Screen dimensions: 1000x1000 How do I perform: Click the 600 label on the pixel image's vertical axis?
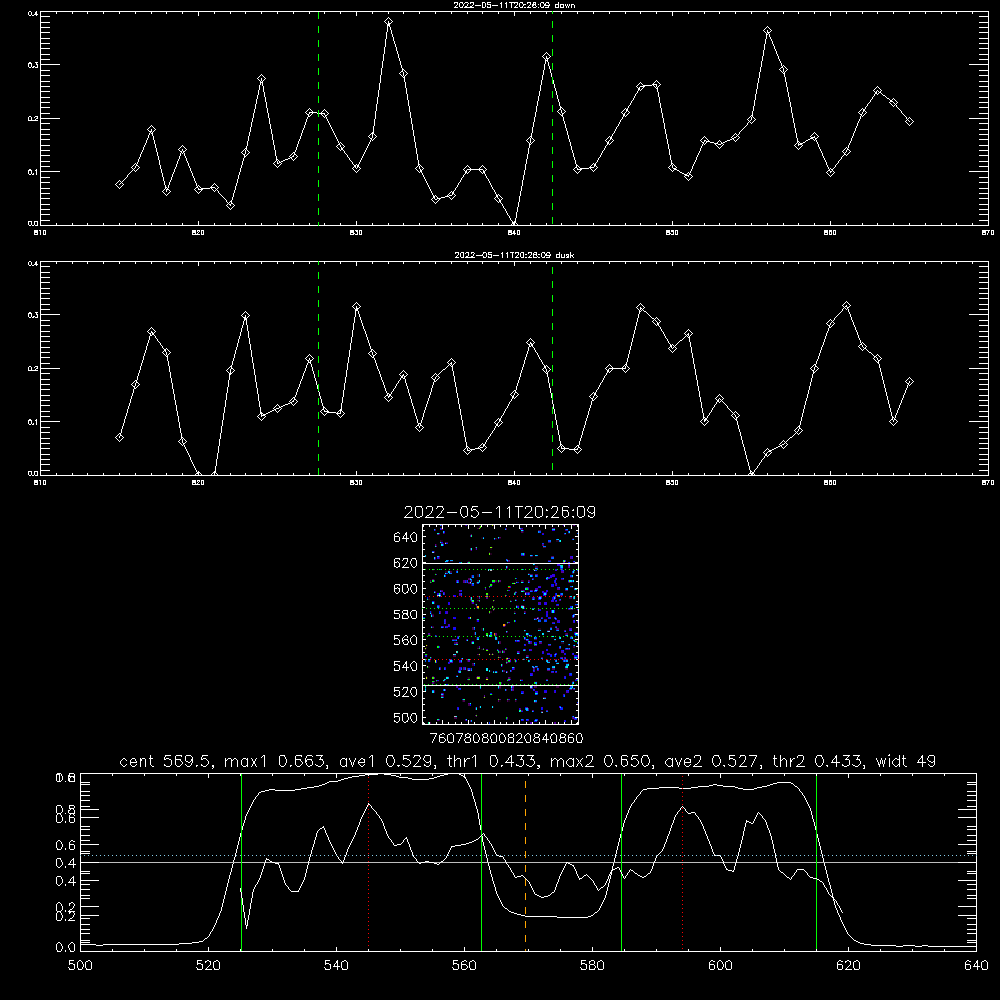coord(406,589)
